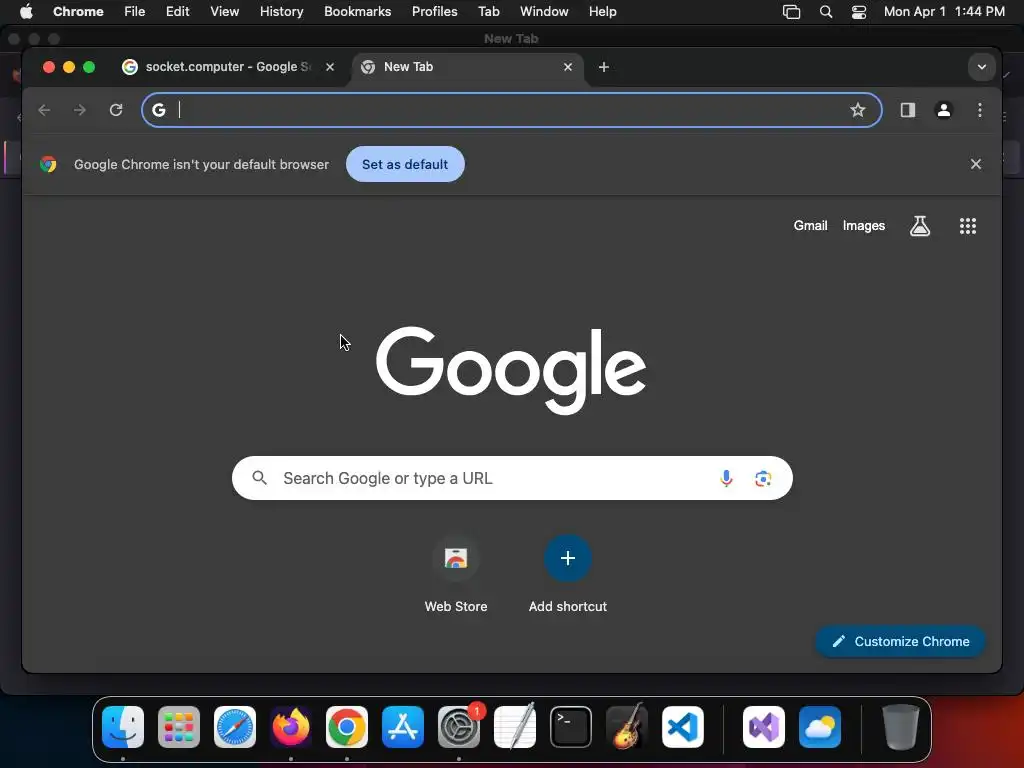The image size is (1024, 768).
Task: Search by image with Lens icon
Action: pos(763,478)
